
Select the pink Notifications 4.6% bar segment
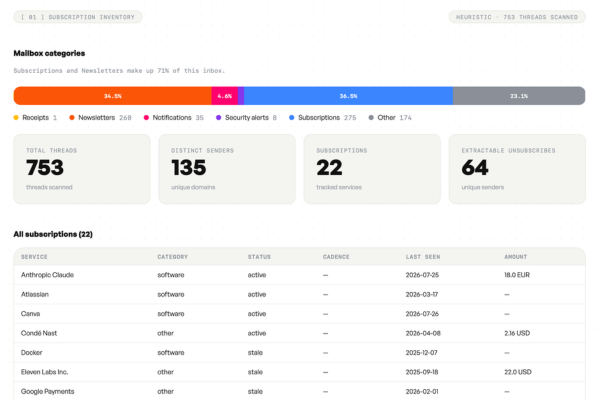click(225, 96)
